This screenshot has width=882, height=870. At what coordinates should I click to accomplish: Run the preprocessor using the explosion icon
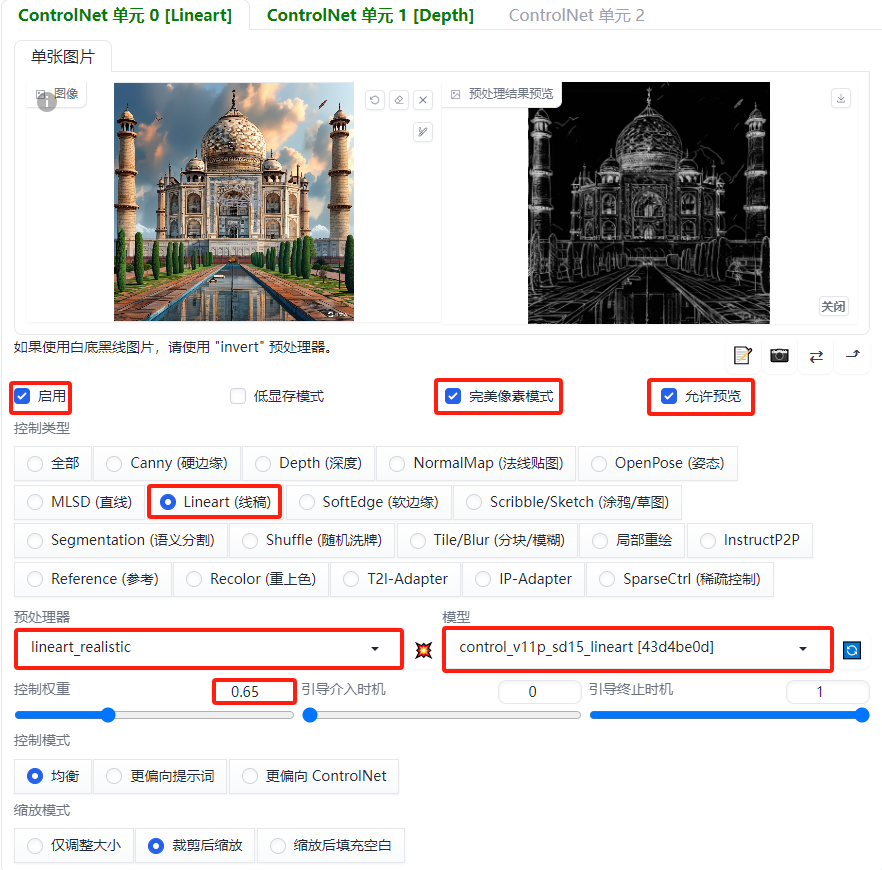(424, 649)
